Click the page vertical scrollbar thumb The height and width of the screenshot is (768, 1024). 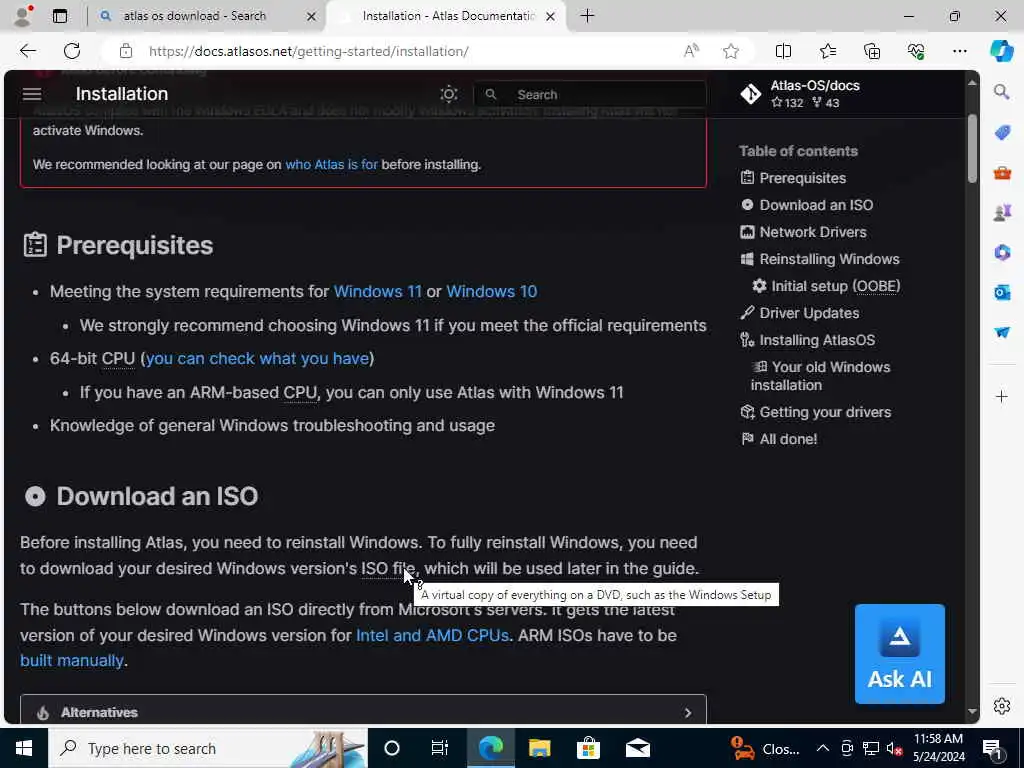pyautogui.click(x=972, y=149)
